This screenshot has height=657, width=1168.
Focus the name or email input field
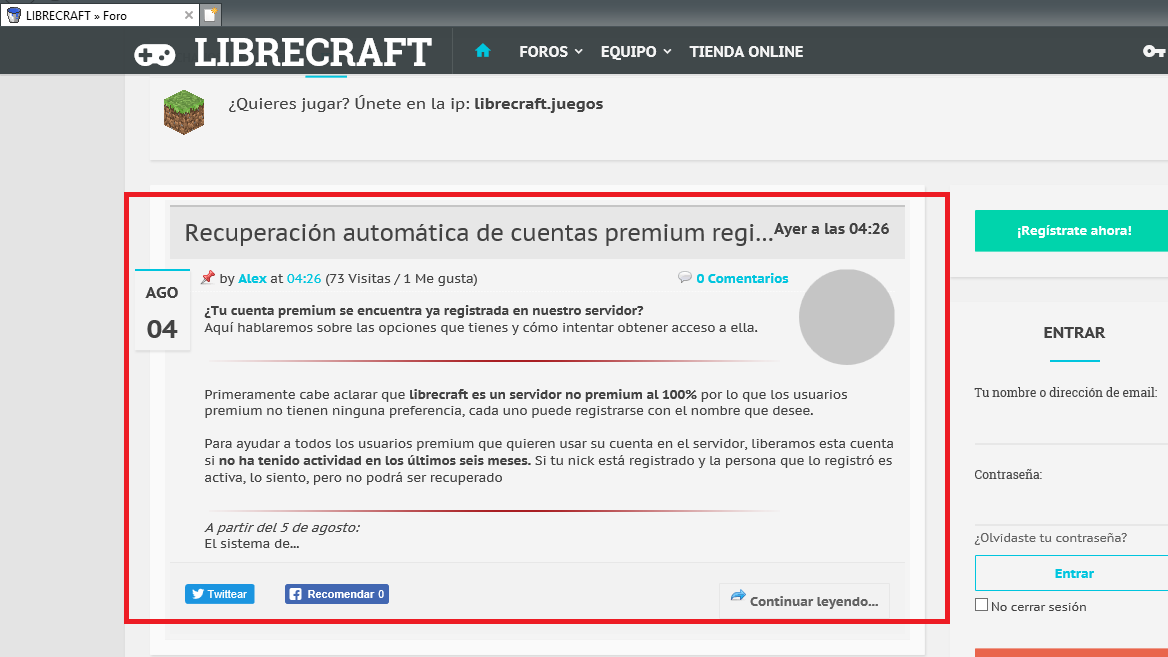pyautogui.click(x=1071, y=425)
